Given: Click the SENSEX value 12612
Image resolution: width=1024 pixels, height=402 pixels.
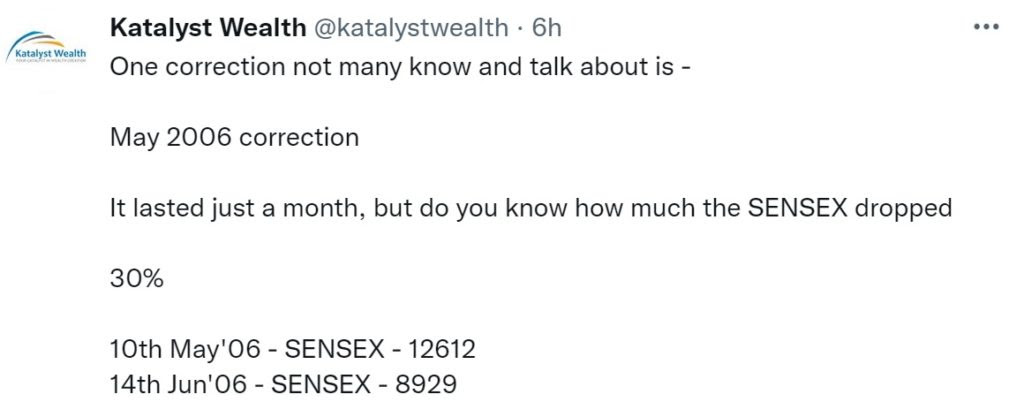Looking at the screenshot, I should (441, 350).
